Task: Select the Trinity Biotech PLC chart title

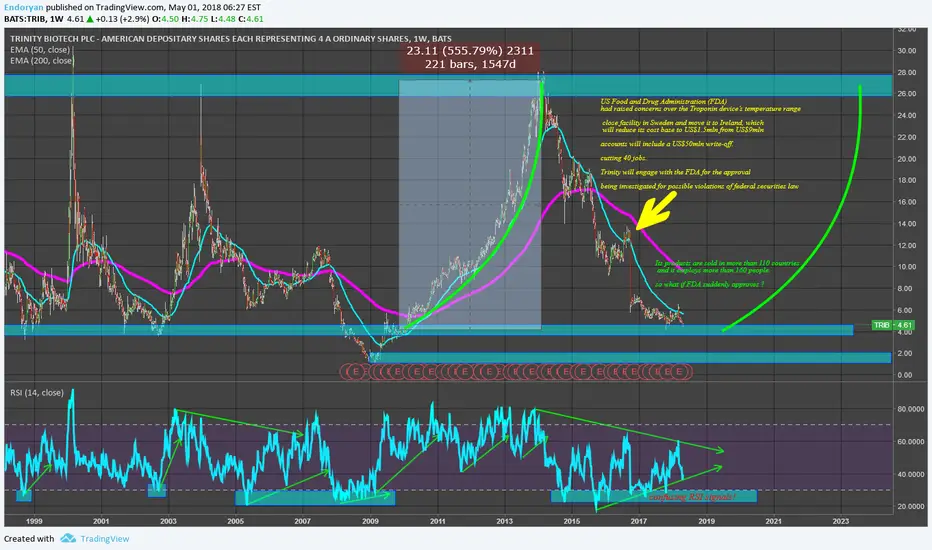Action: coord(231,39)
